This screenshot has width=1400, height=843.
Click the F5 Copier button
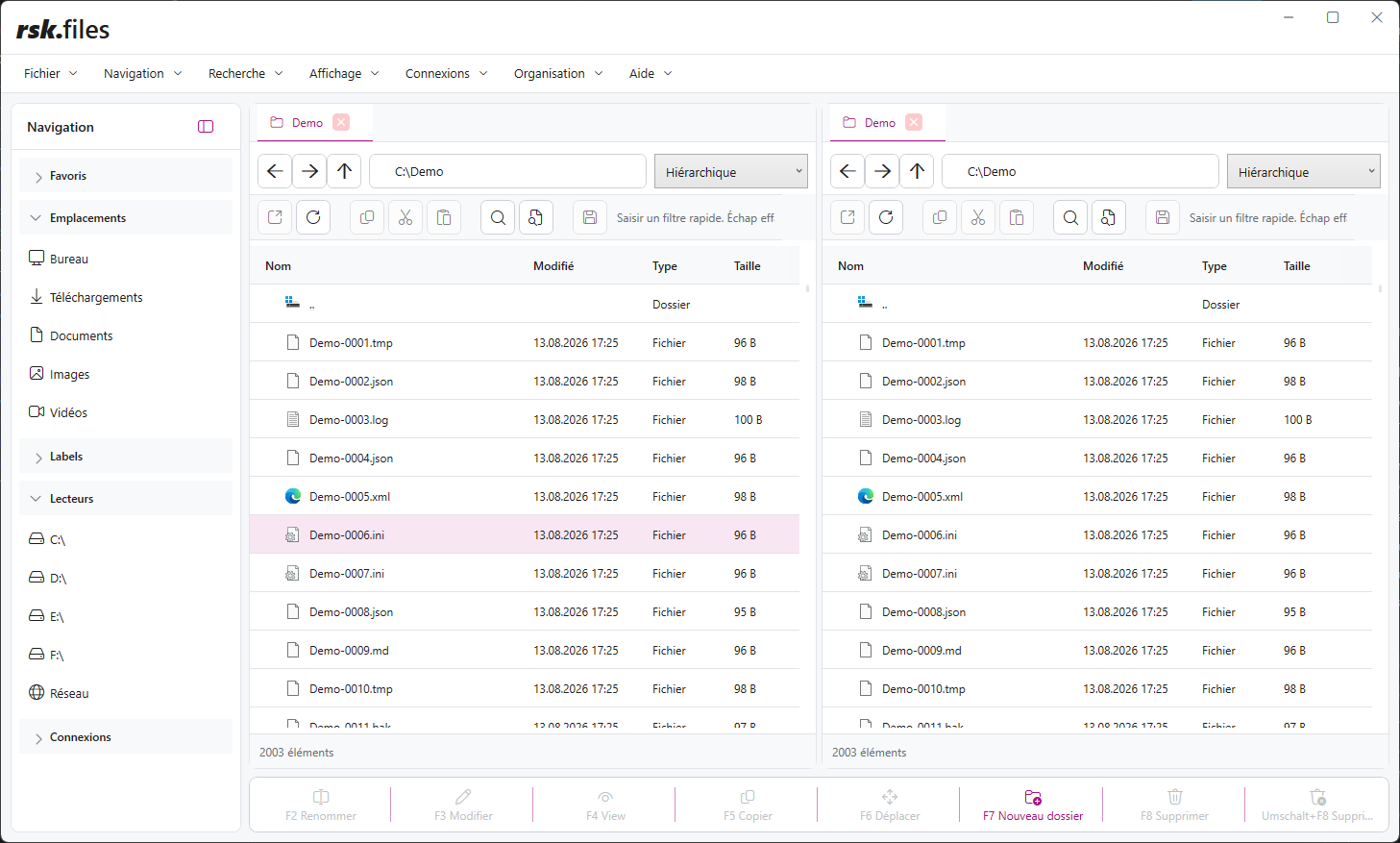(748, 806)
